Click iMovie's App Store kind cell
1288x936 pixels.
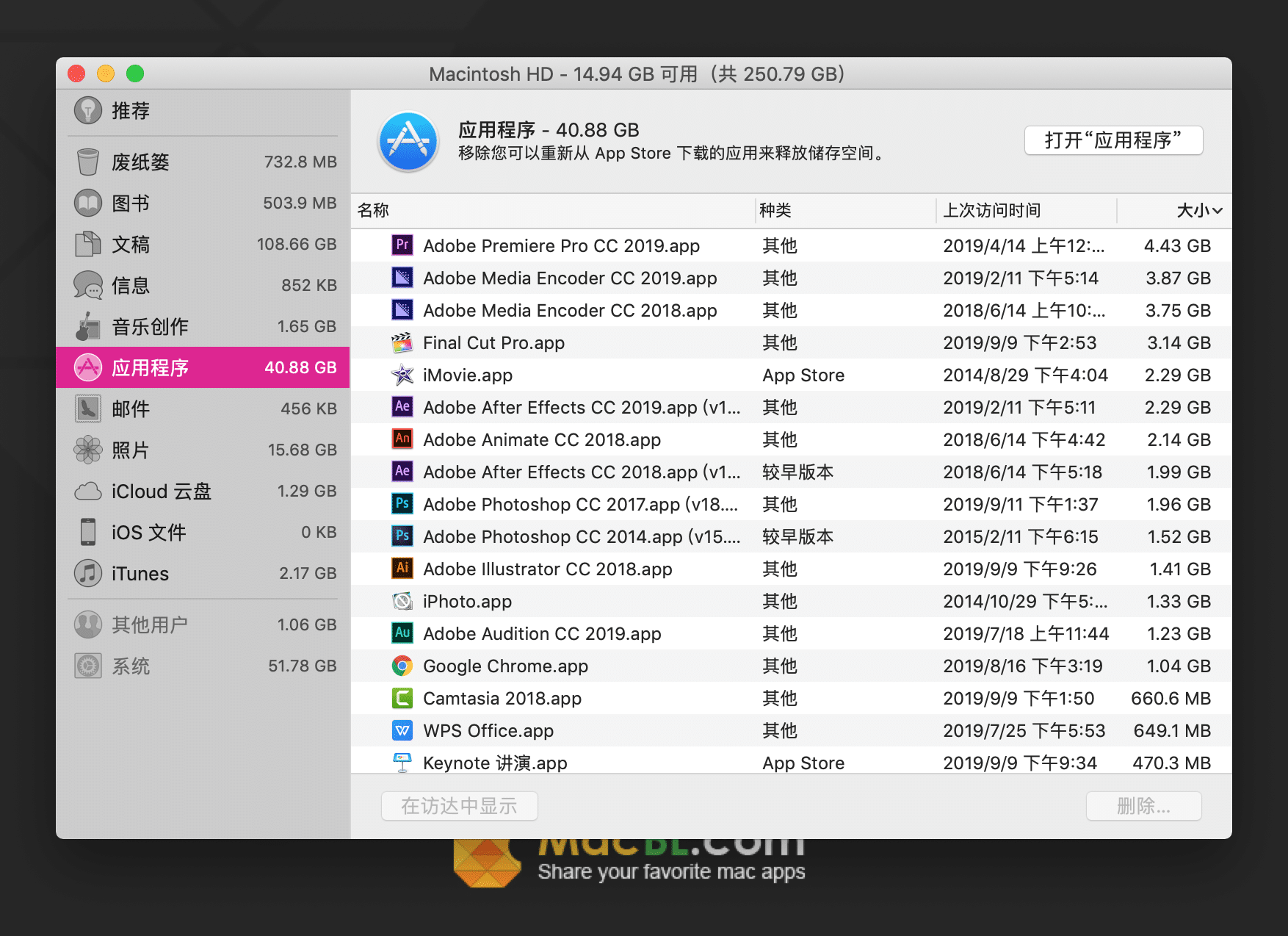803,375
